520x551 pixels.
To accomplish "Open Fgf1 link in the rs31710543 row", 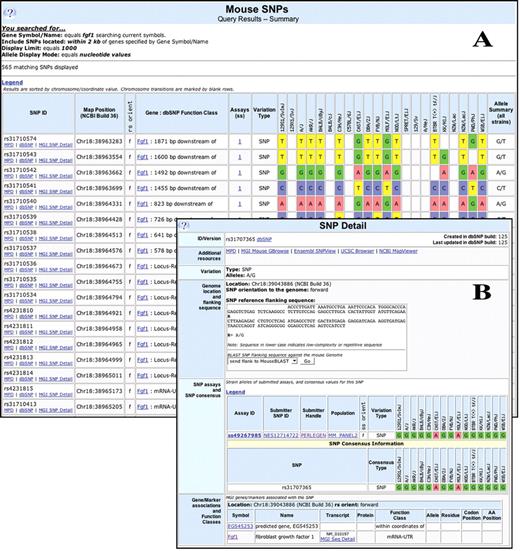I will click(x=143, y=157).
